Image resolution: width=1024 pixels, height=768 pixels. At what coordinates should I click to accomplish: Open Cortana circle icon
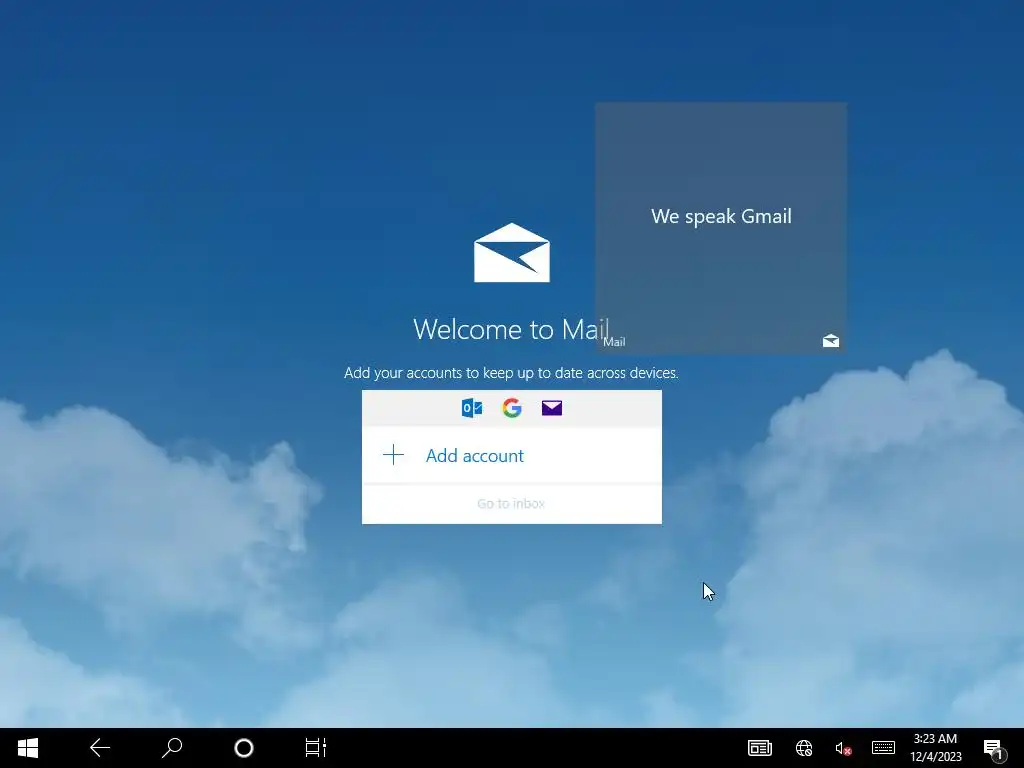244,748
